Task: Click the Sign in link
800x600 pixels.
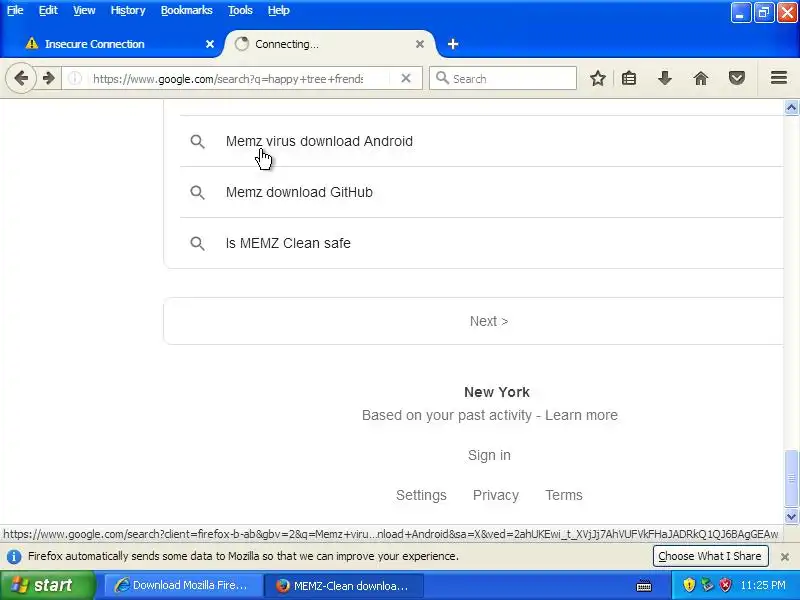Action: 489,455
